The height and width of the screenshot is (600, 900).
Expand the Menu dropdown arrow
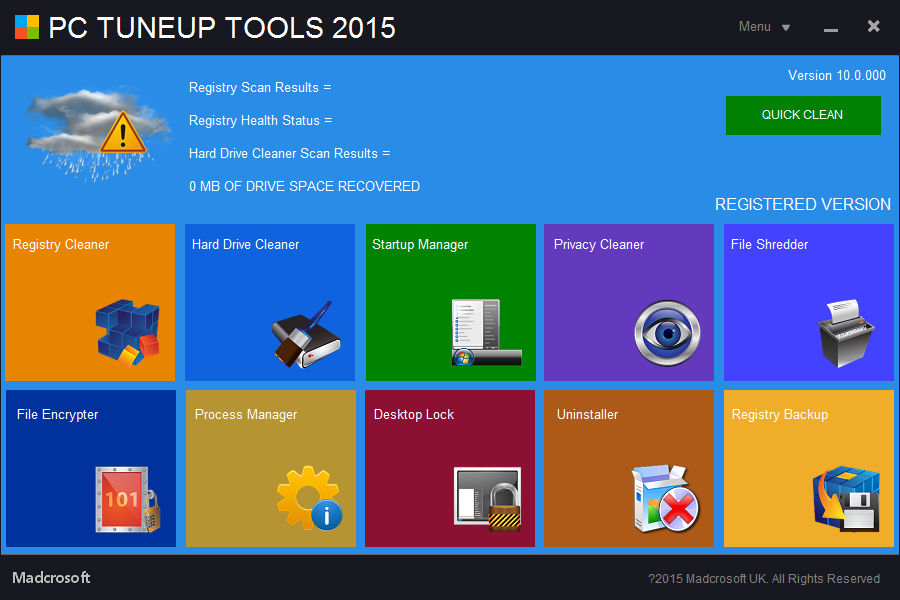(786, 28)
